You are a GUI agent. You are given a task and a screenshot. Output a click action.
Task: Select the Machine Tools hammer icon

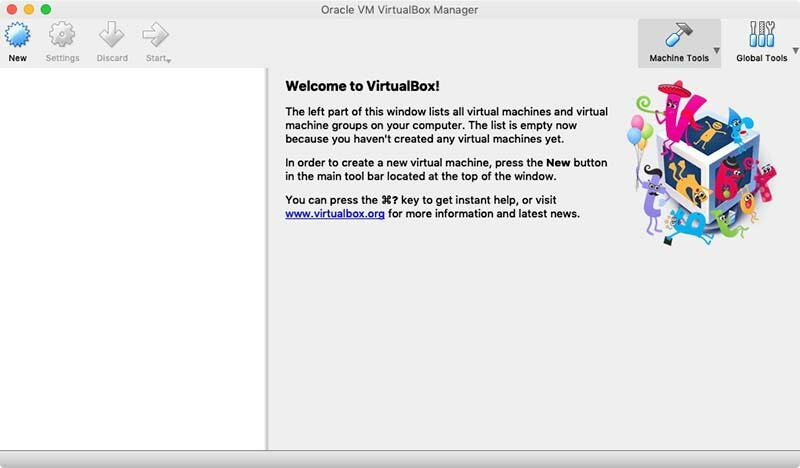click(x=678, y=35)
